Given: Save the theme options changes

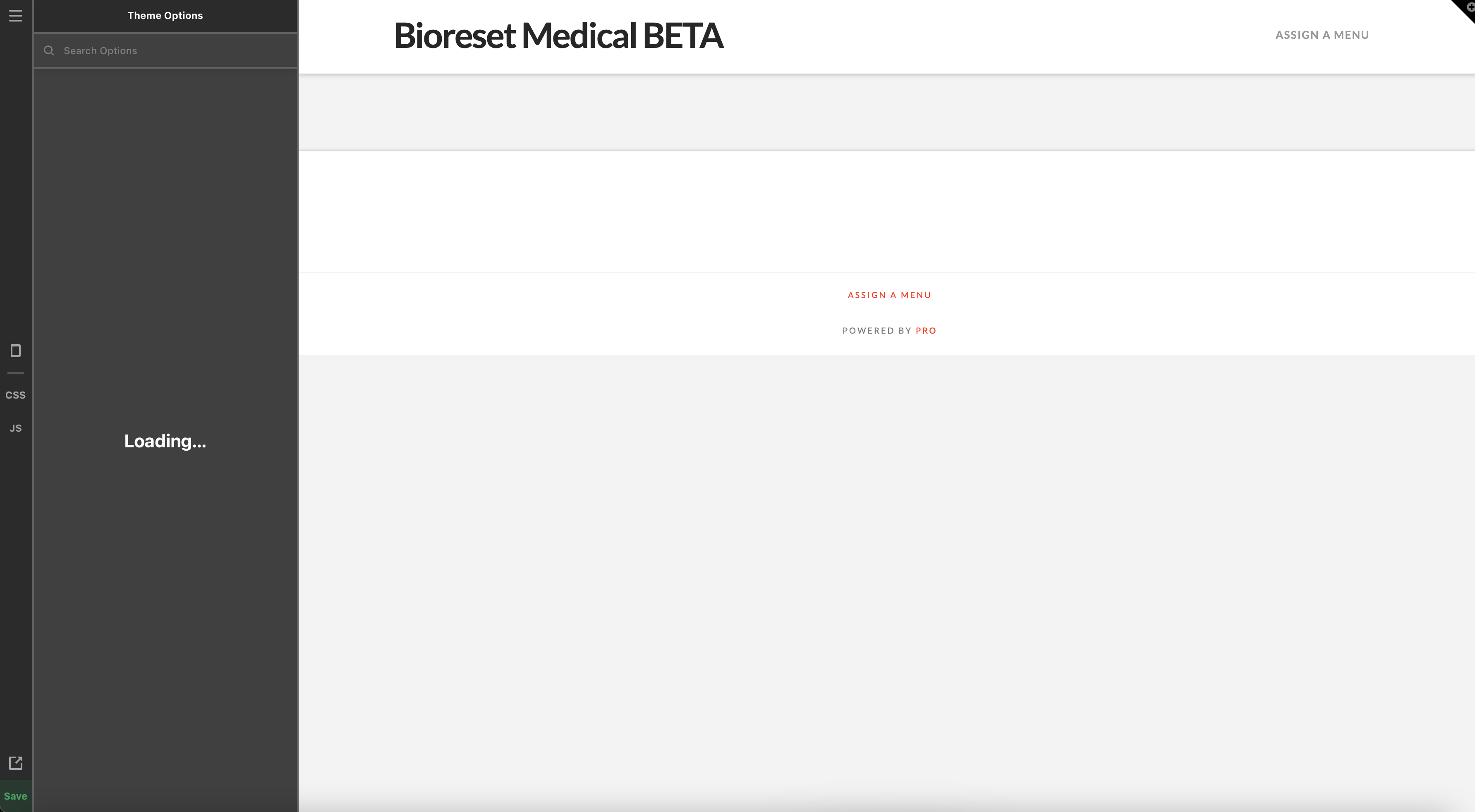Looking at the screenshot, I should (x=15, y=796).
